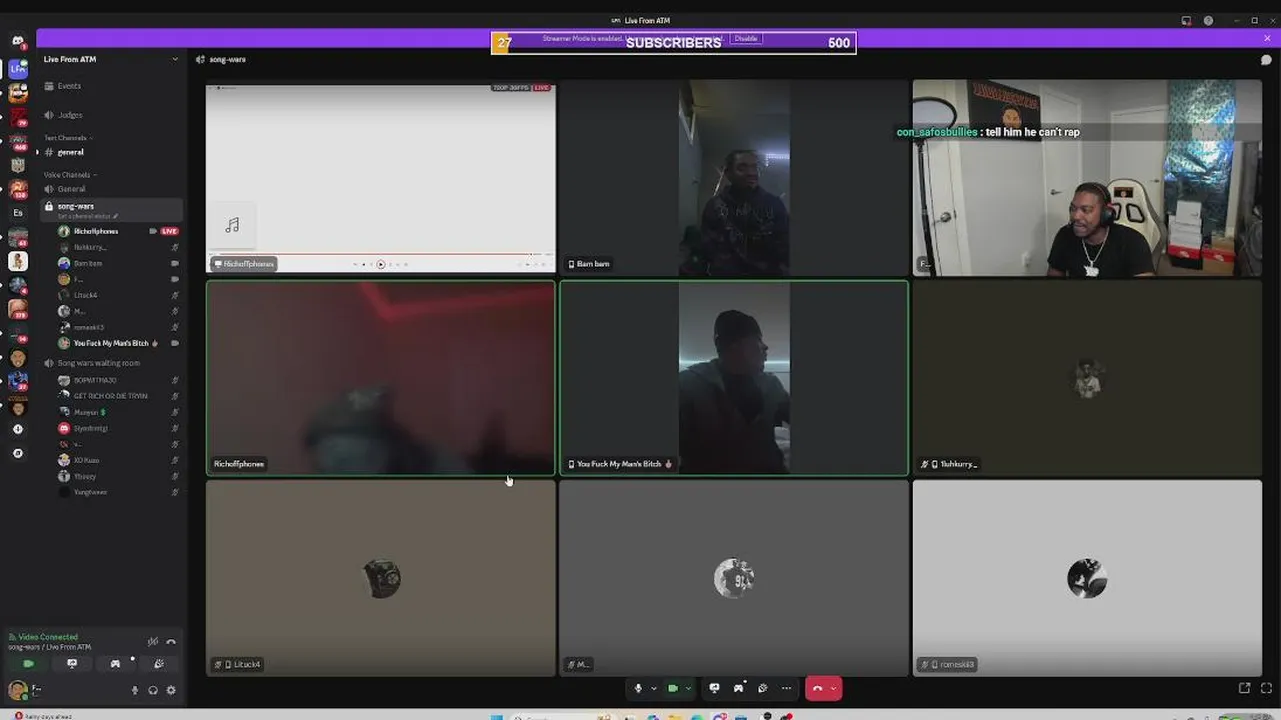Disconnect using voice panel hang-up icon

(x=171, y=642)
